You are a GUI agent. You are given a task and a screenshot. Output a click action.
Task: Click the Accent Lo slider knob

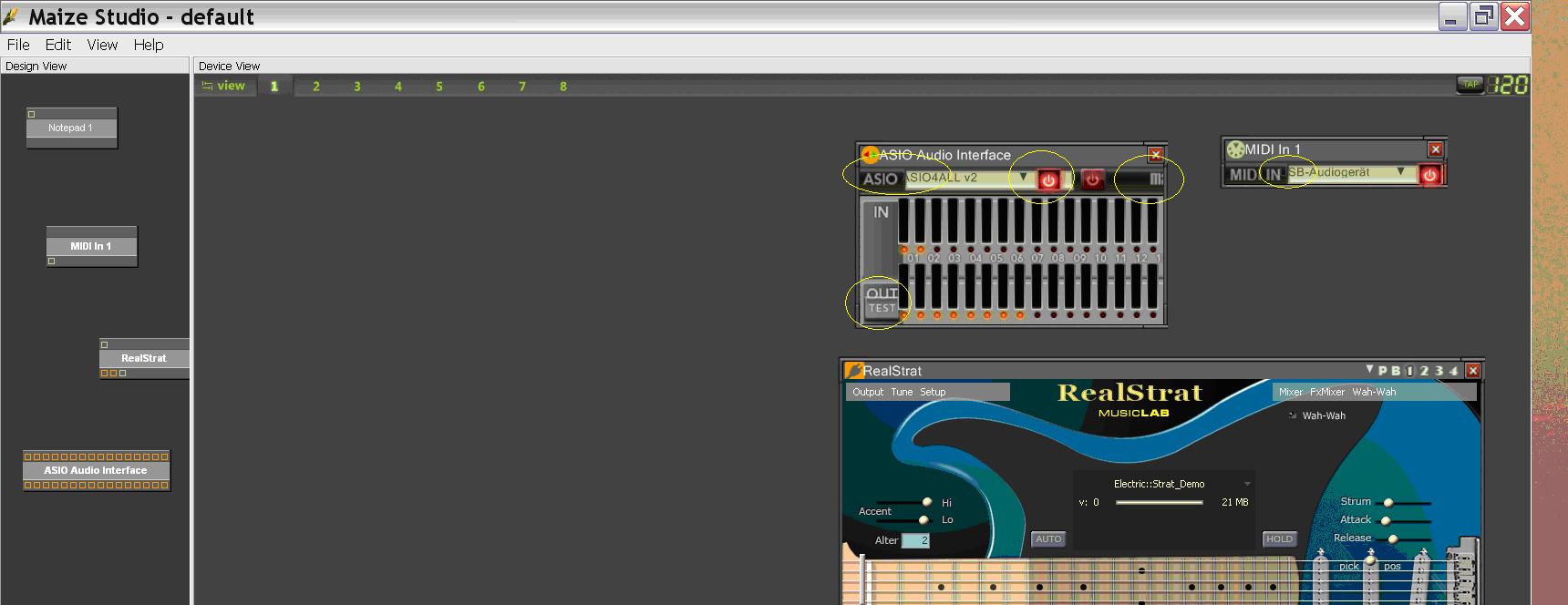point(923,520)
